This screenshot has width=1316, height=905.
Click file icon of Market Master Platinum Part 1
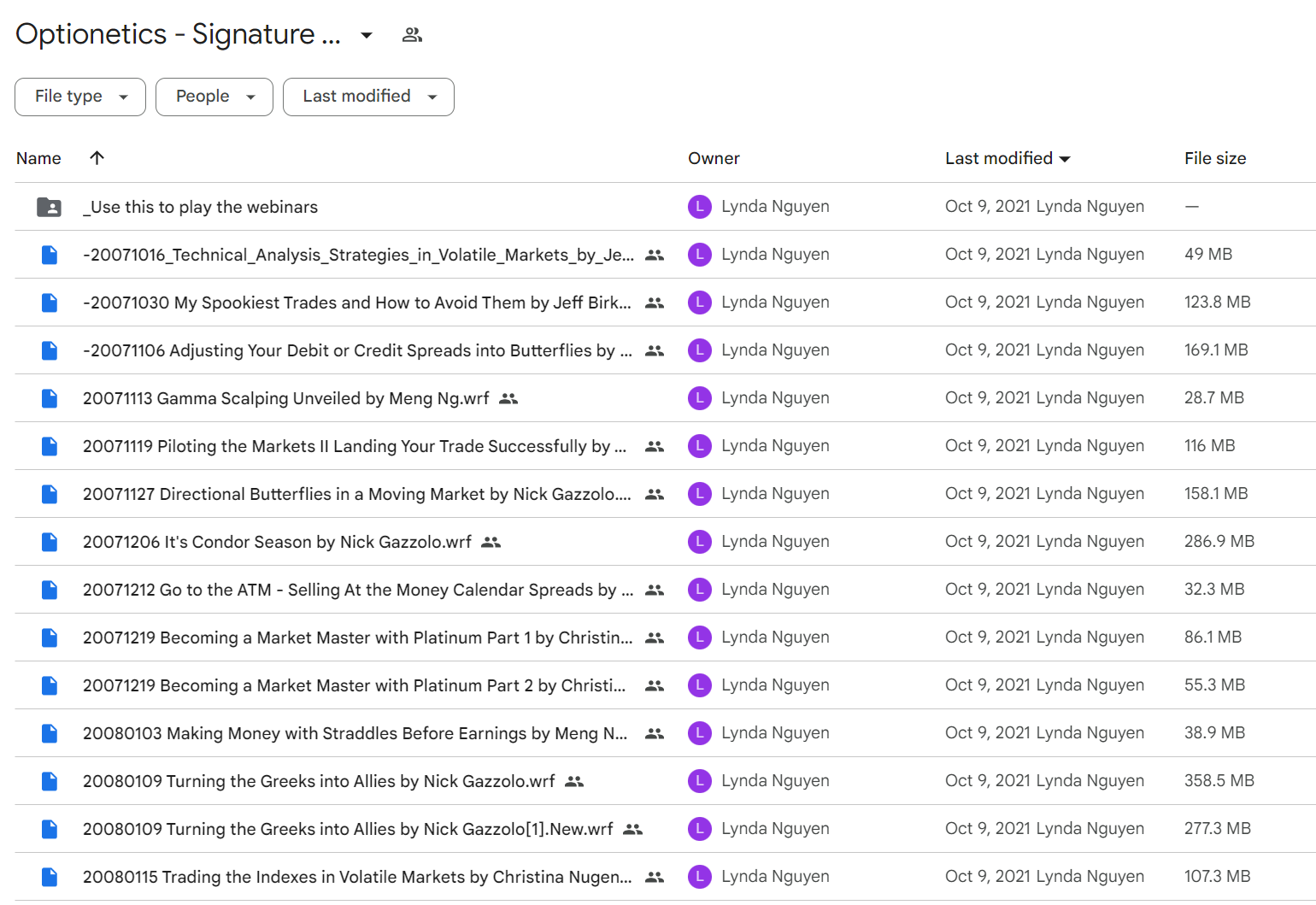point(50,638)
